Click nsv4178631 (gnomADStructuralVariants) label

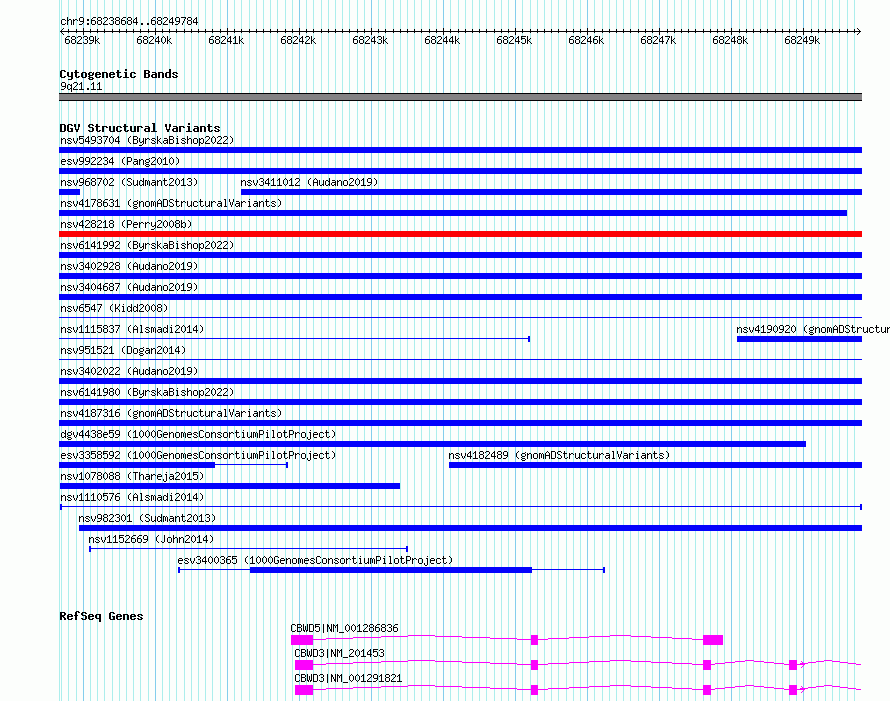coord(171,203)
